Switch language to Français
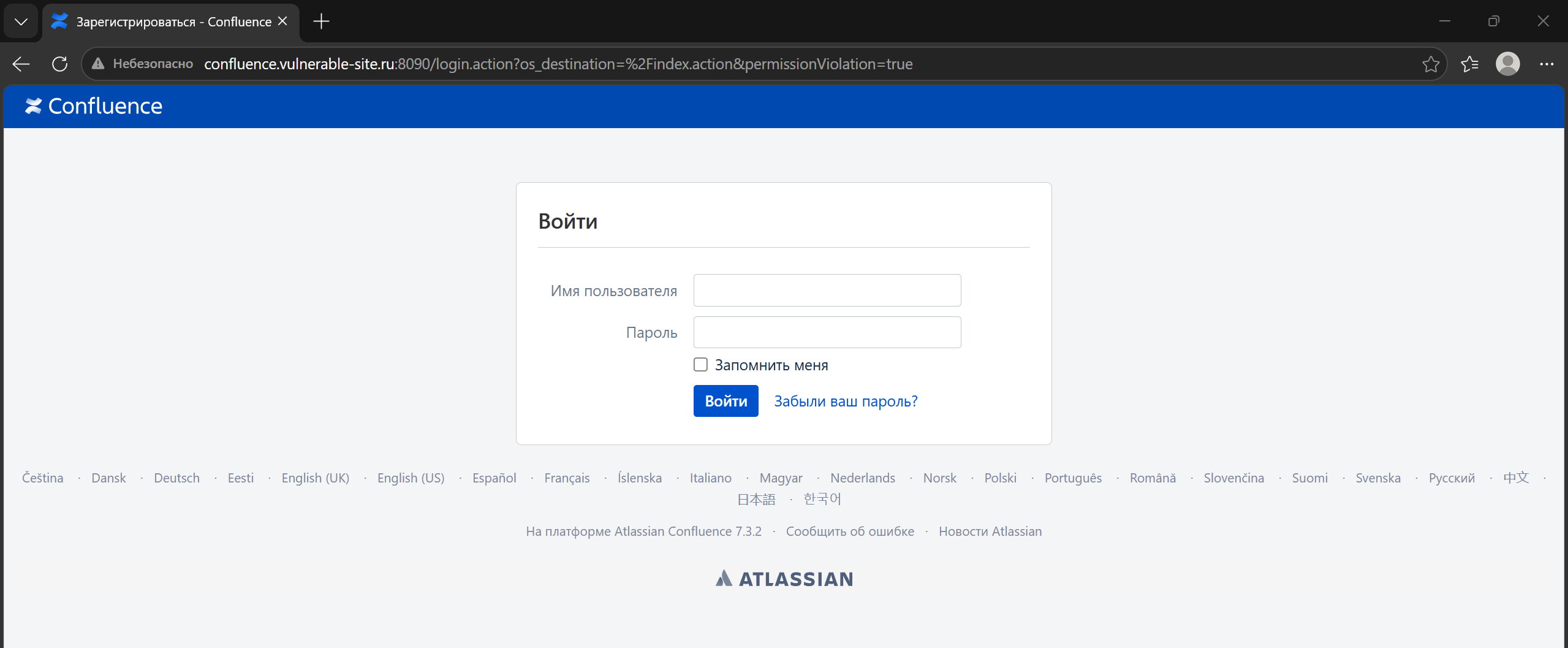1568x648 pixels. click(x=567, y=478)
